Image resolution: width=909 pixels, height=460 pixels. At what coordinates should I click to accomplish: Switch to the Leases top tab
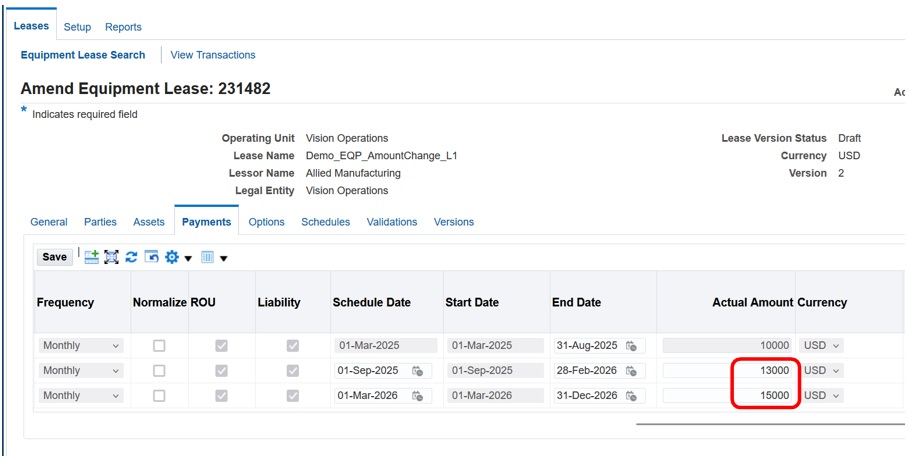(31, 26)
